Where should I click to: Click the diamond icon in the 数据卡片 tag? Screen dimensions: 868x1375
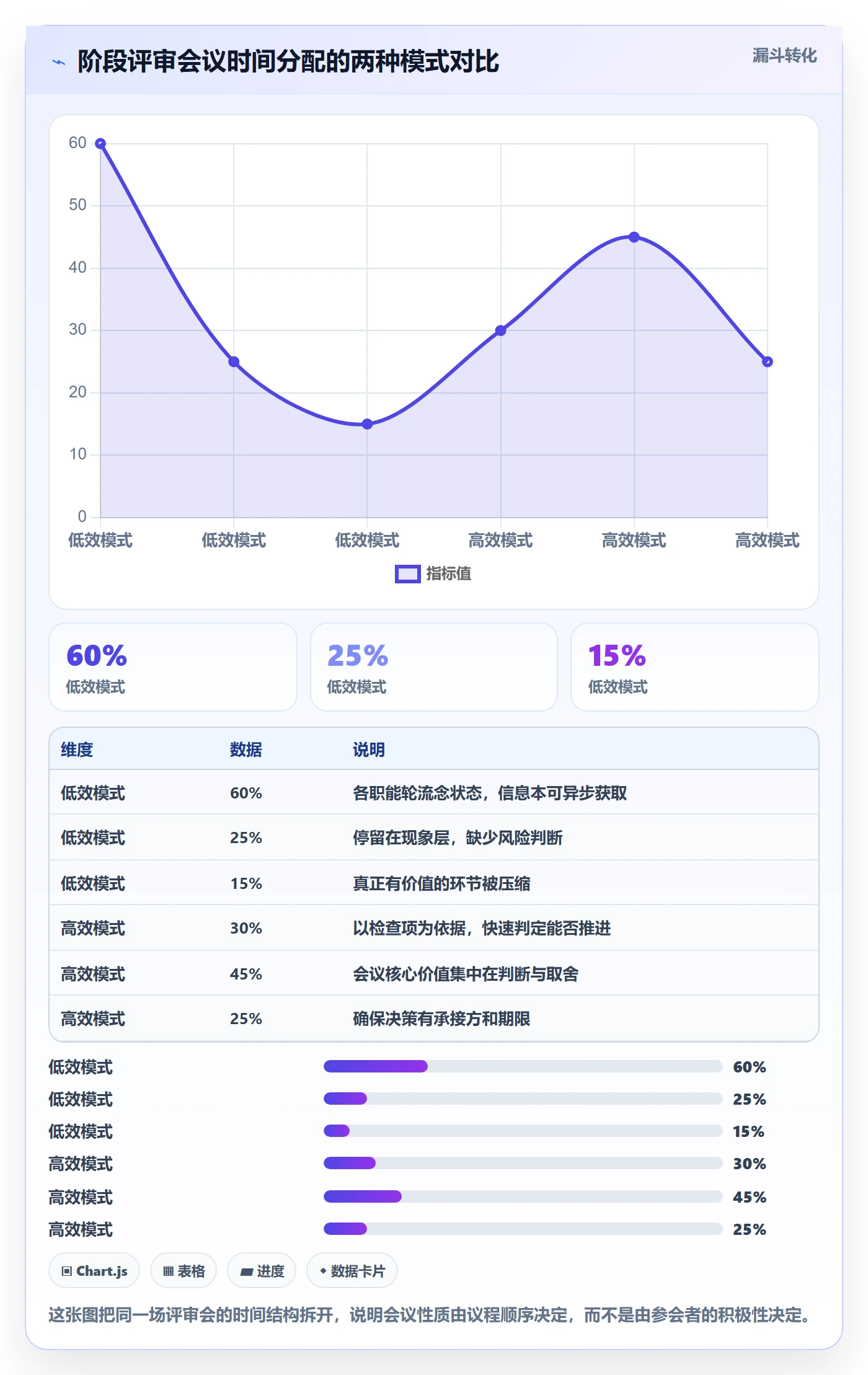point(323,1271)
